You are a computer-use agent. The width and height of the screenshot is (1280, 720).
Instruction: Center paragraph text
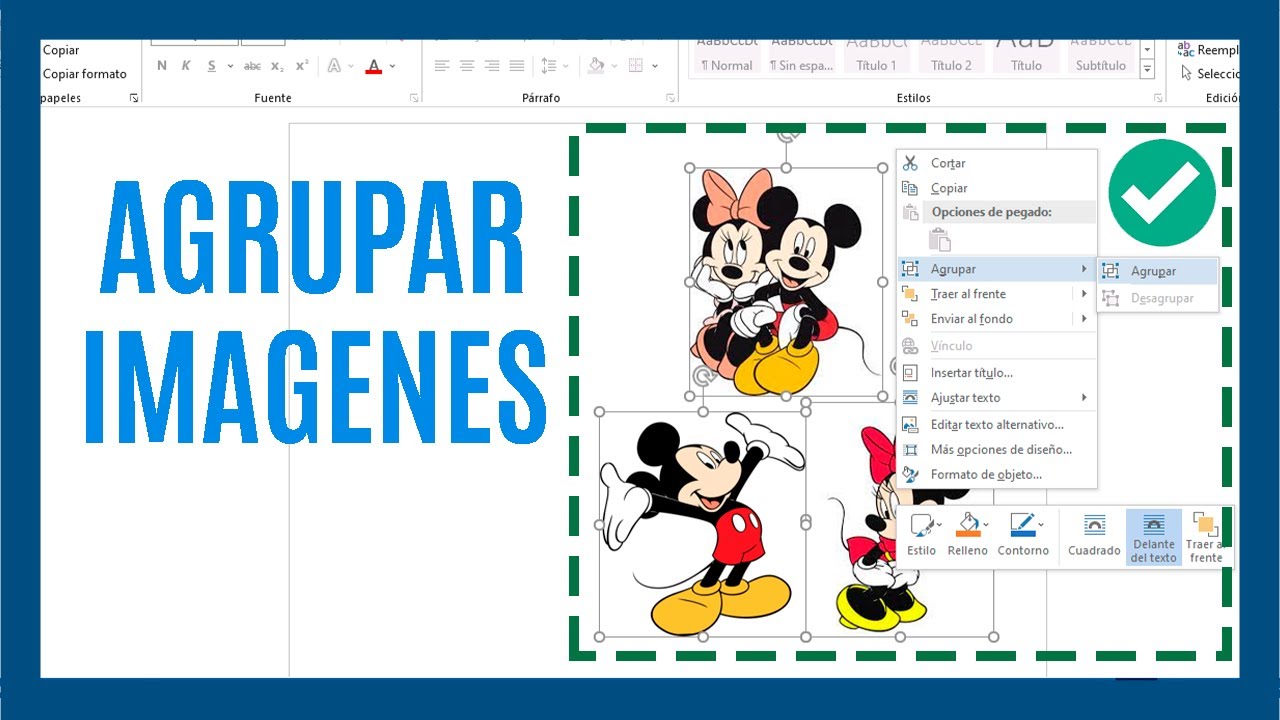[467, 66]
